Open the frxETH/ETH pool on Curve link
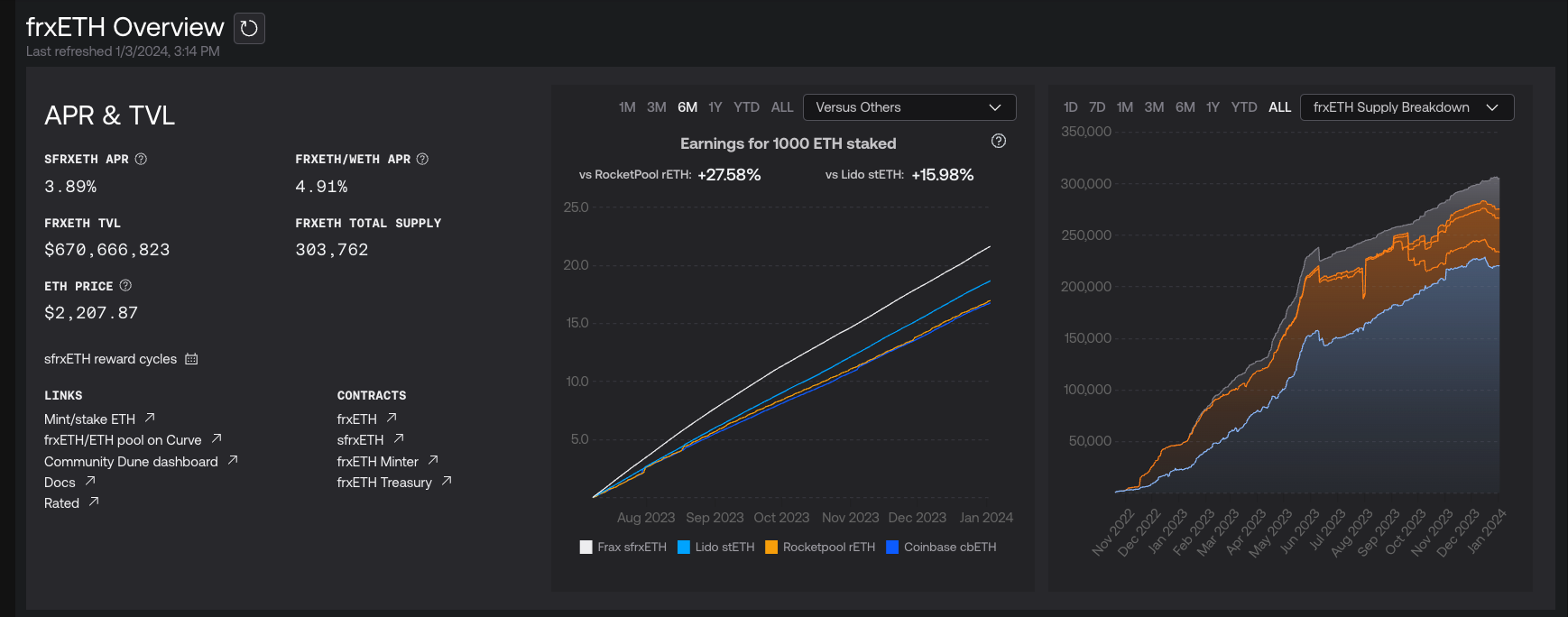 tap(123, 440)
